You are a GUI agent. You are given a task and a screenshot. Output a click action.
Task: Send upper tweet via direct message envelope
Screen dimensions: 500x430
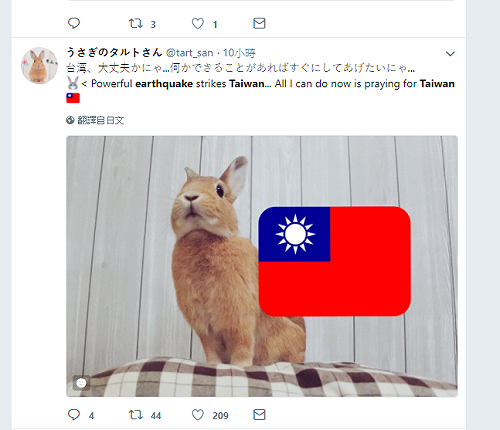[259, 23]
